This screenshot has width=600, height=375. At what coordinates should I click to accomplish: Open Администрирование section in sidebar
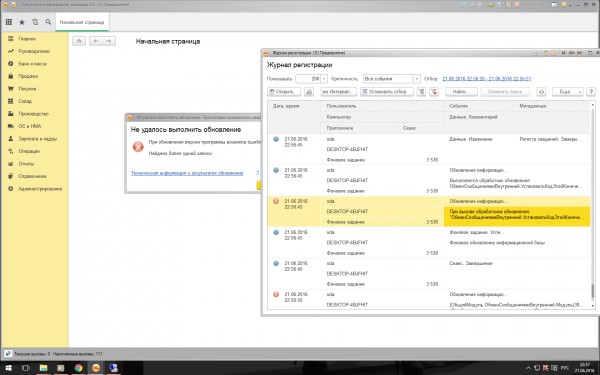pos(40,189)
